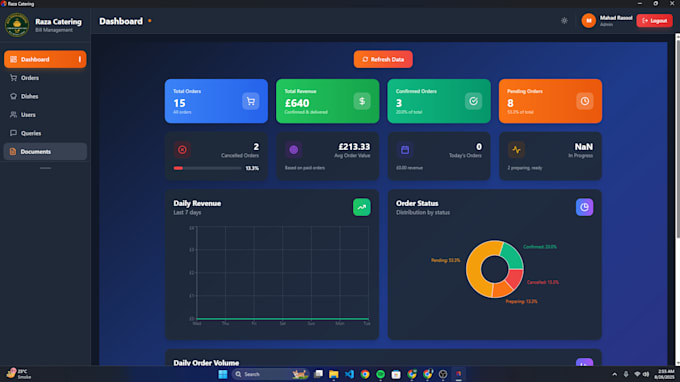Click the Cancelled Orders progress bar
Viewport: 680px width, 382px height.
207,168
